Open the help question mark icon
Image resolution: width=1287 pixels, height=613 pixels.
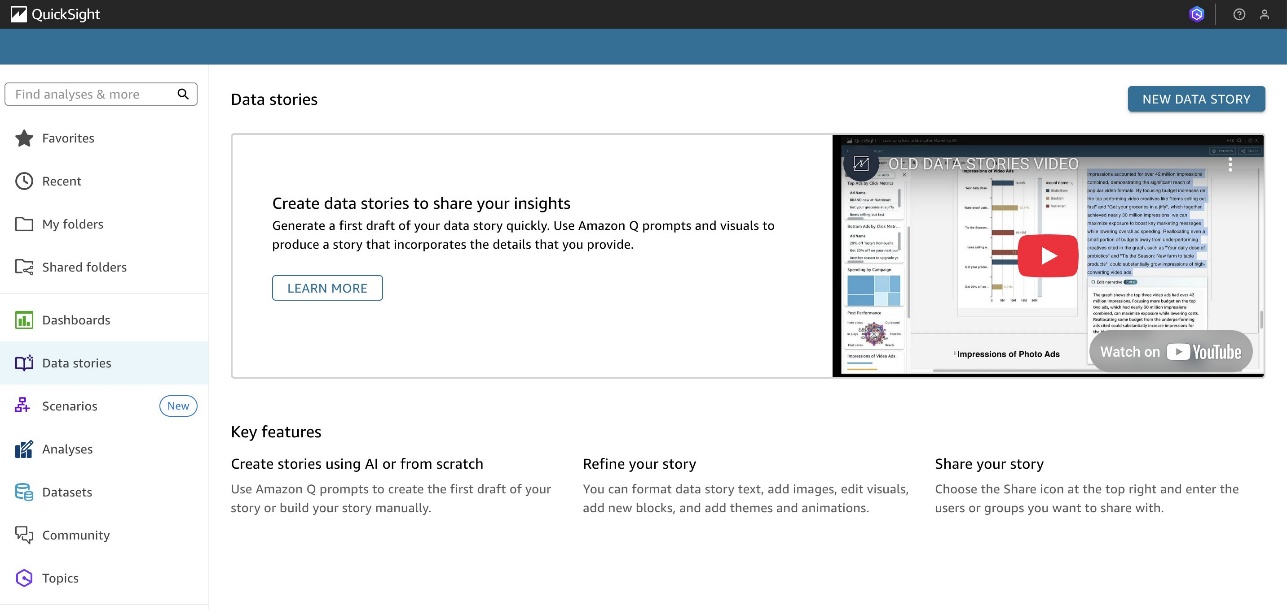1239,14
